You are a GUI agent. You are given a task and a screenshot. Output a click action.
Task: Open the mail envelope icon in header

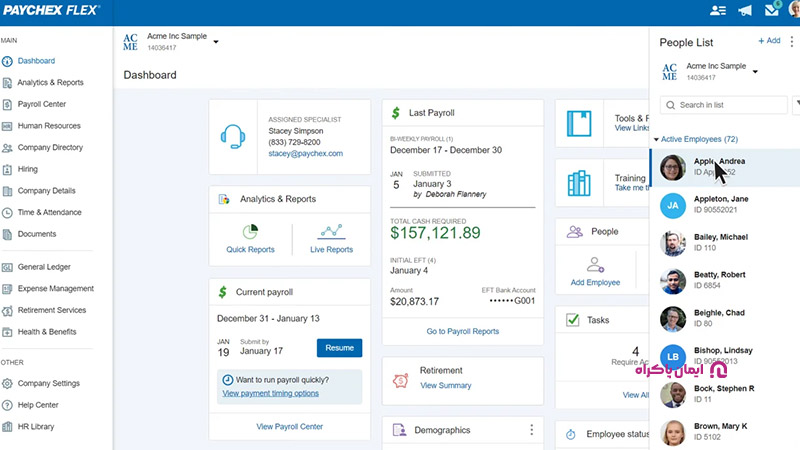click(772, 10)
